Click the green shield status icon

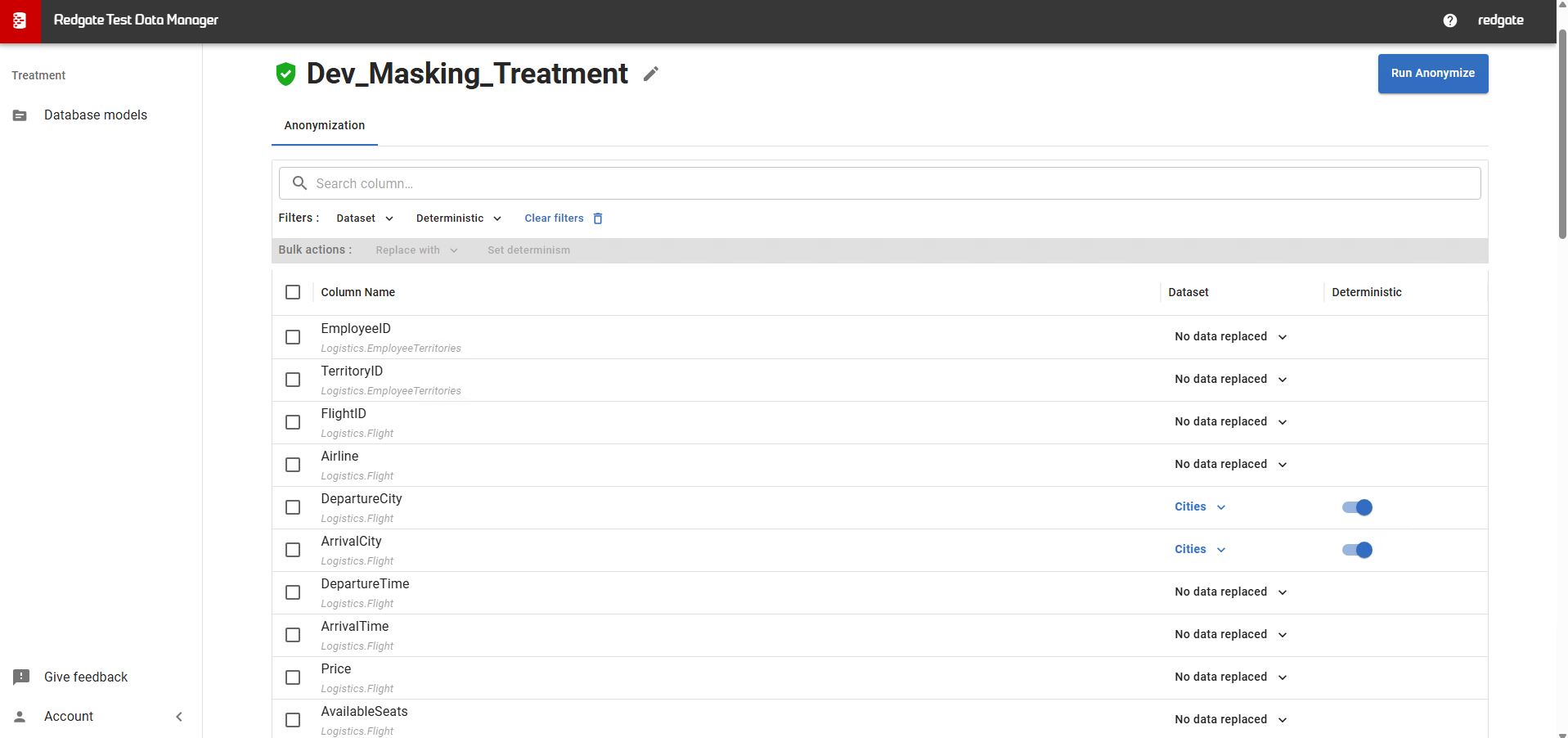pyautogui.click(x=285, y=74)
